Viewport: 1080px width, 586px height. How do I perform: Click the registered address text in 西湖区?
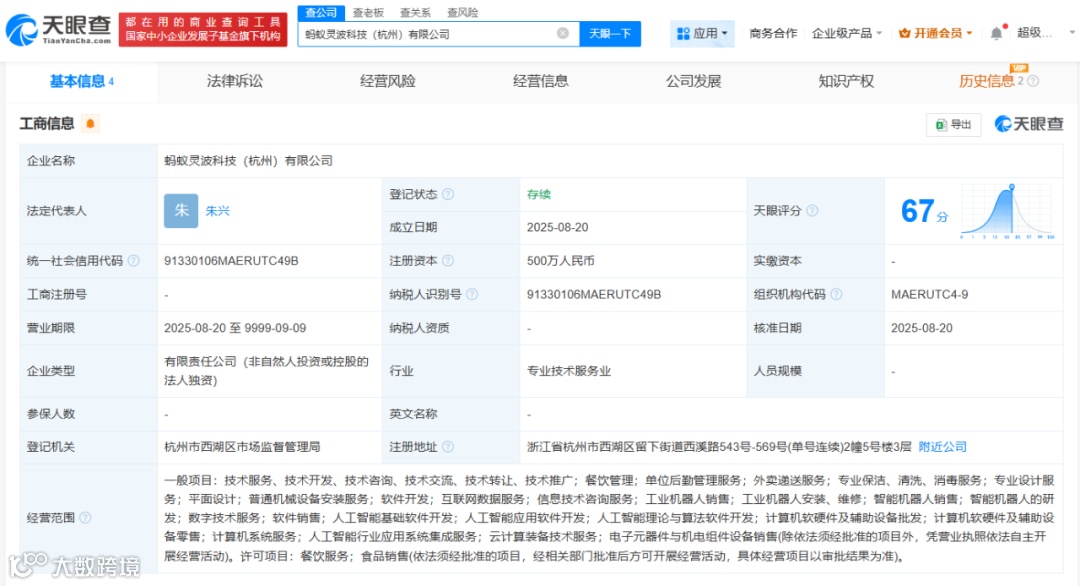point(719,447)
